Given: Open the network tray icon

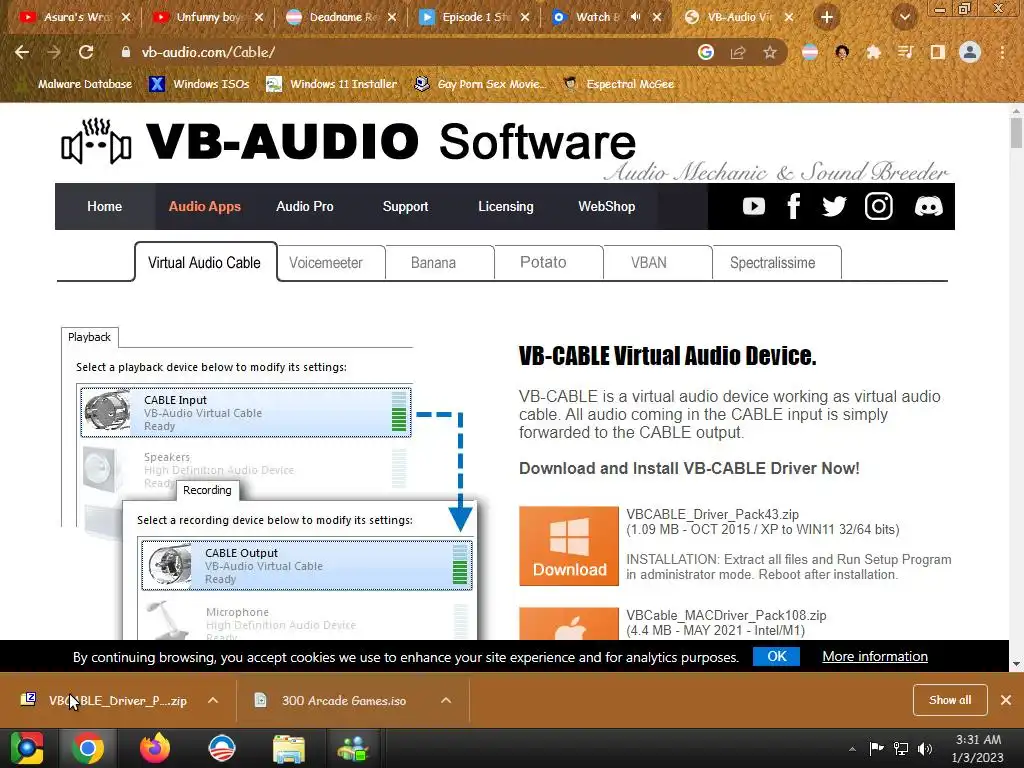Looking at the screenshot, I should (x=901, y=748).
